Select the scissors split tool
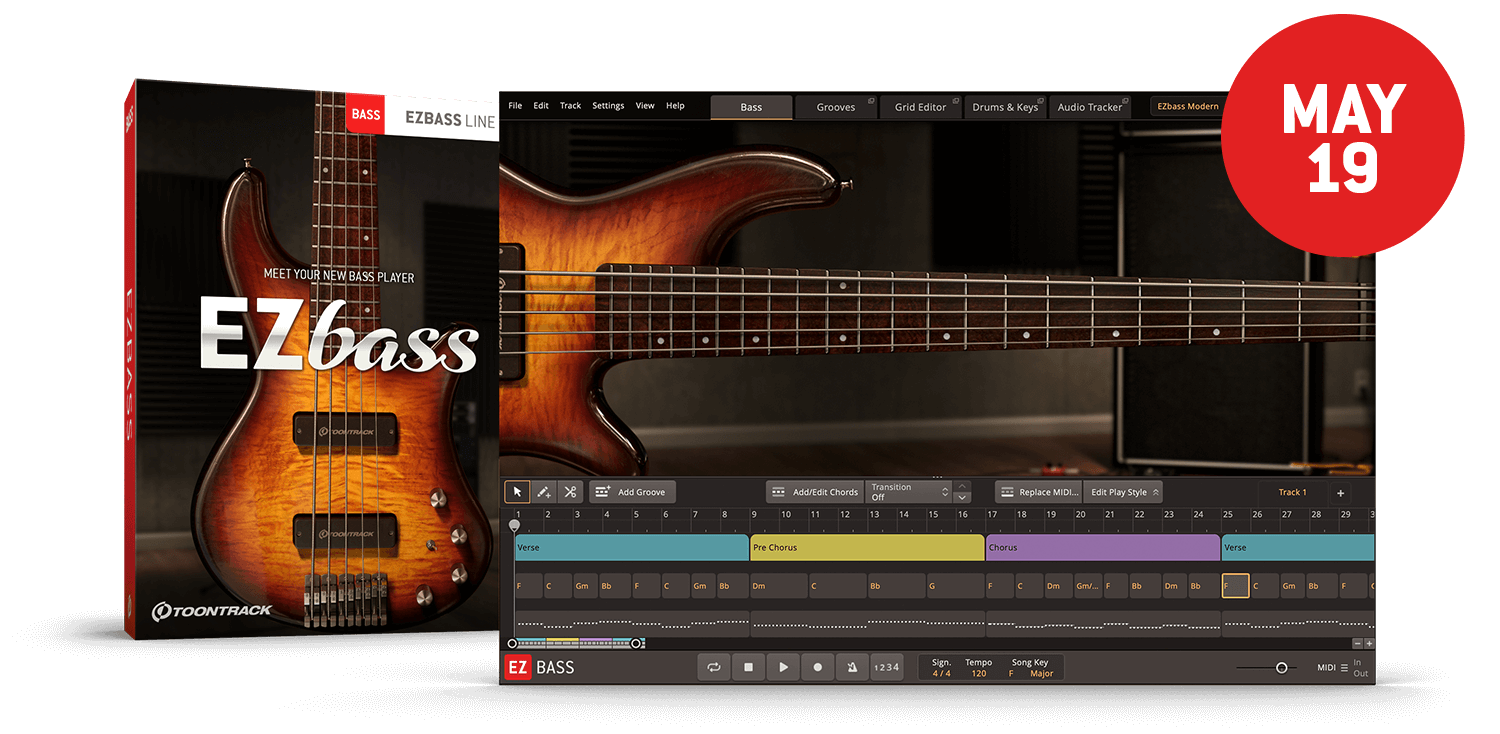Screen dimensions: 1500x734 (x=570, y=492)
